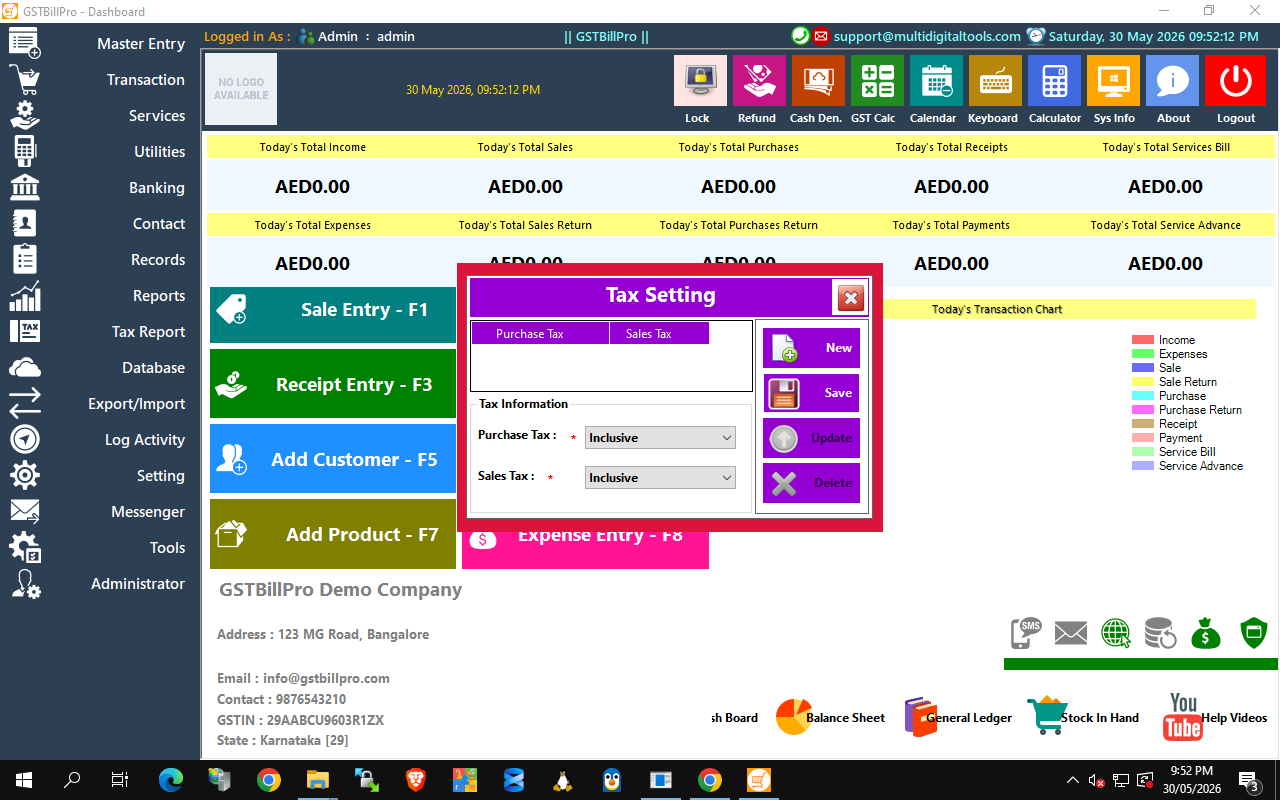Click the Sales Tax column header
The height and width of the screenshot is (800, 1280).
659,333
